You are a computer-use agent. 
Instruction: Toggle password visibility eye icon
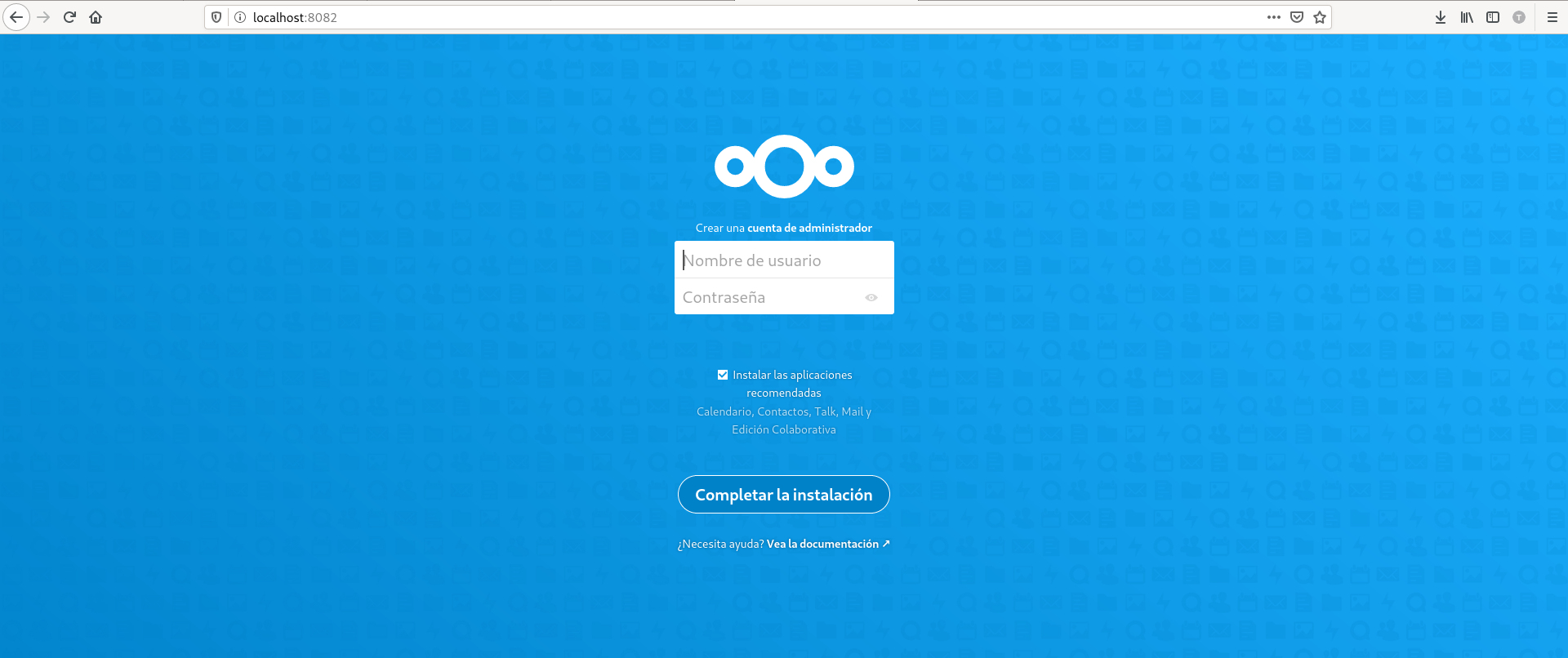pyautogui.click(x=871, y=298)
